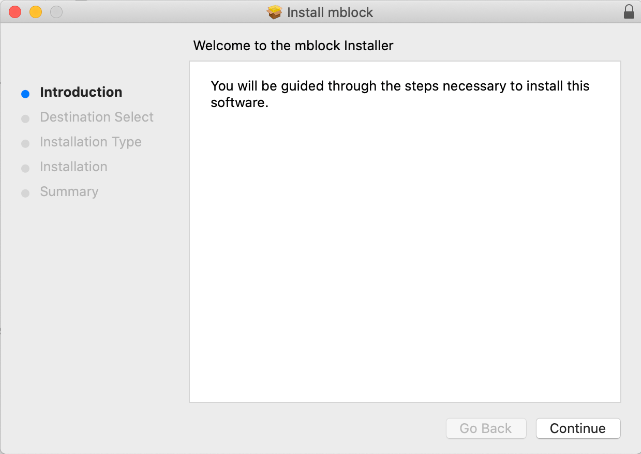This screenshot has height=454, width=641.
Task: Click the Continue button
Action: pyautogui.click(x=578, y=428)
